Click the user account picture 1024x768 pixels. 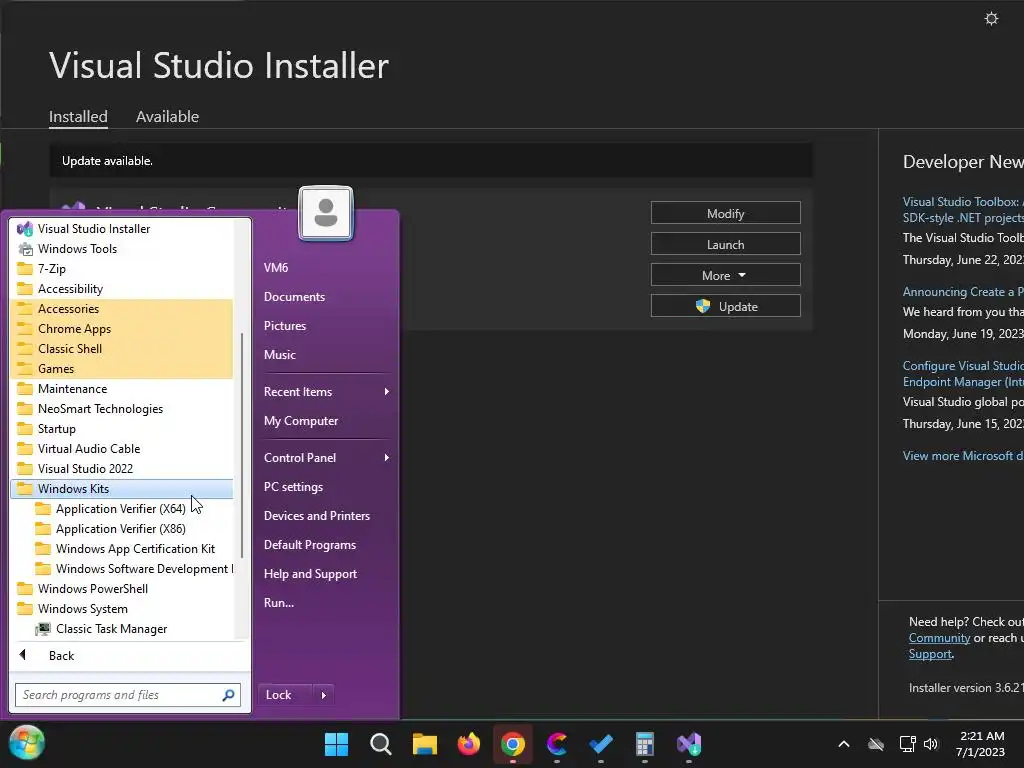[326, 214]
